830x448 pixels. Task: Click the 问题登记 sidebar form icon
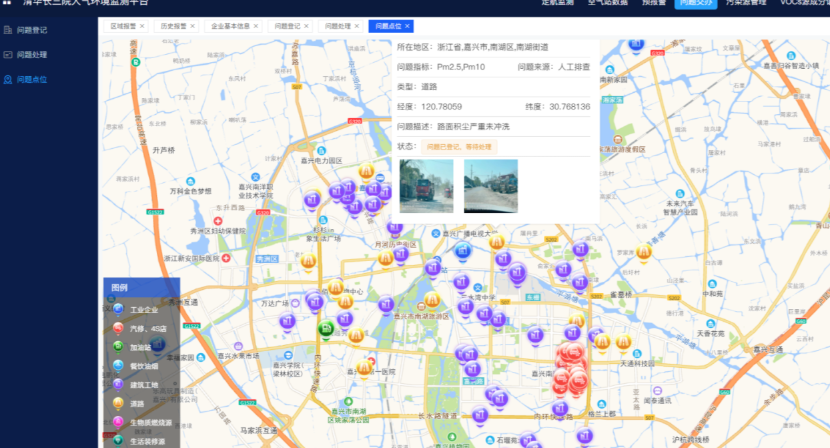[x=8, y=30]
